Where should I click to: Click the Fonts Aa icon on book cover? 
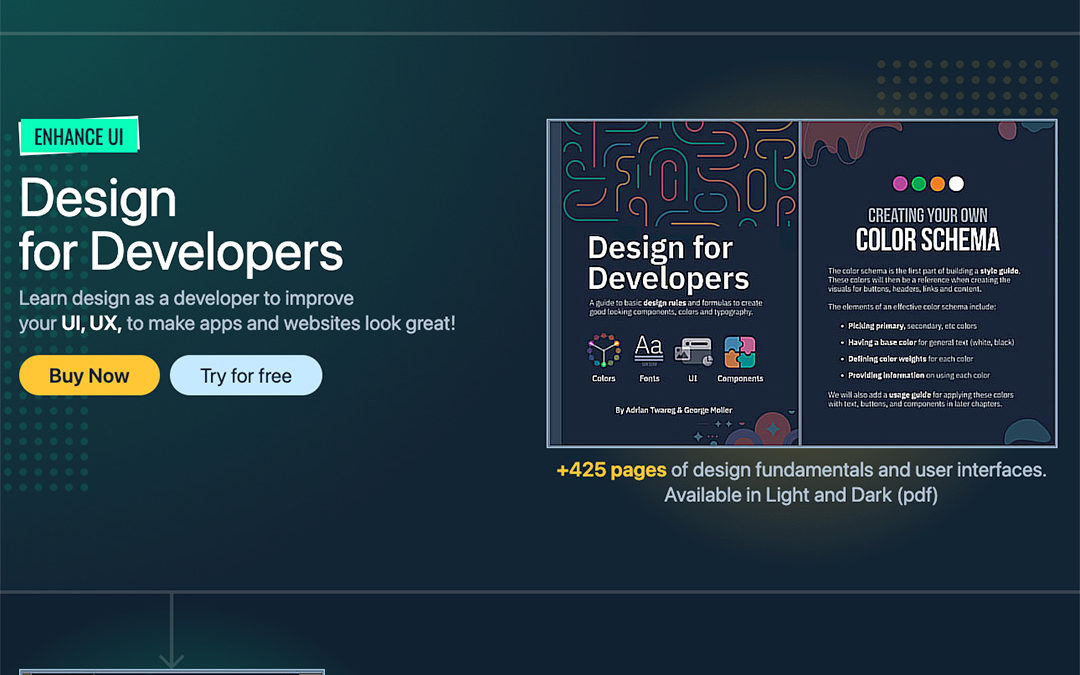click(649, 351)
